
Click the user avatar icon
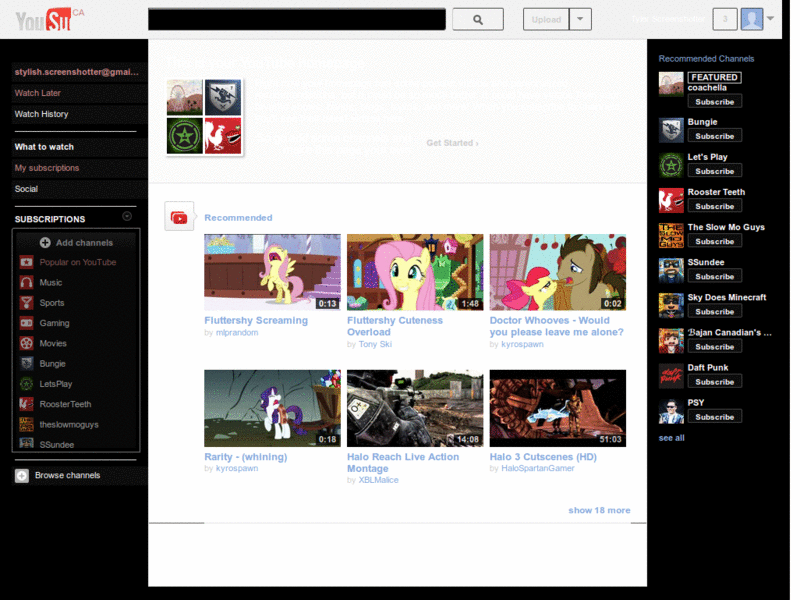(751, 19)
